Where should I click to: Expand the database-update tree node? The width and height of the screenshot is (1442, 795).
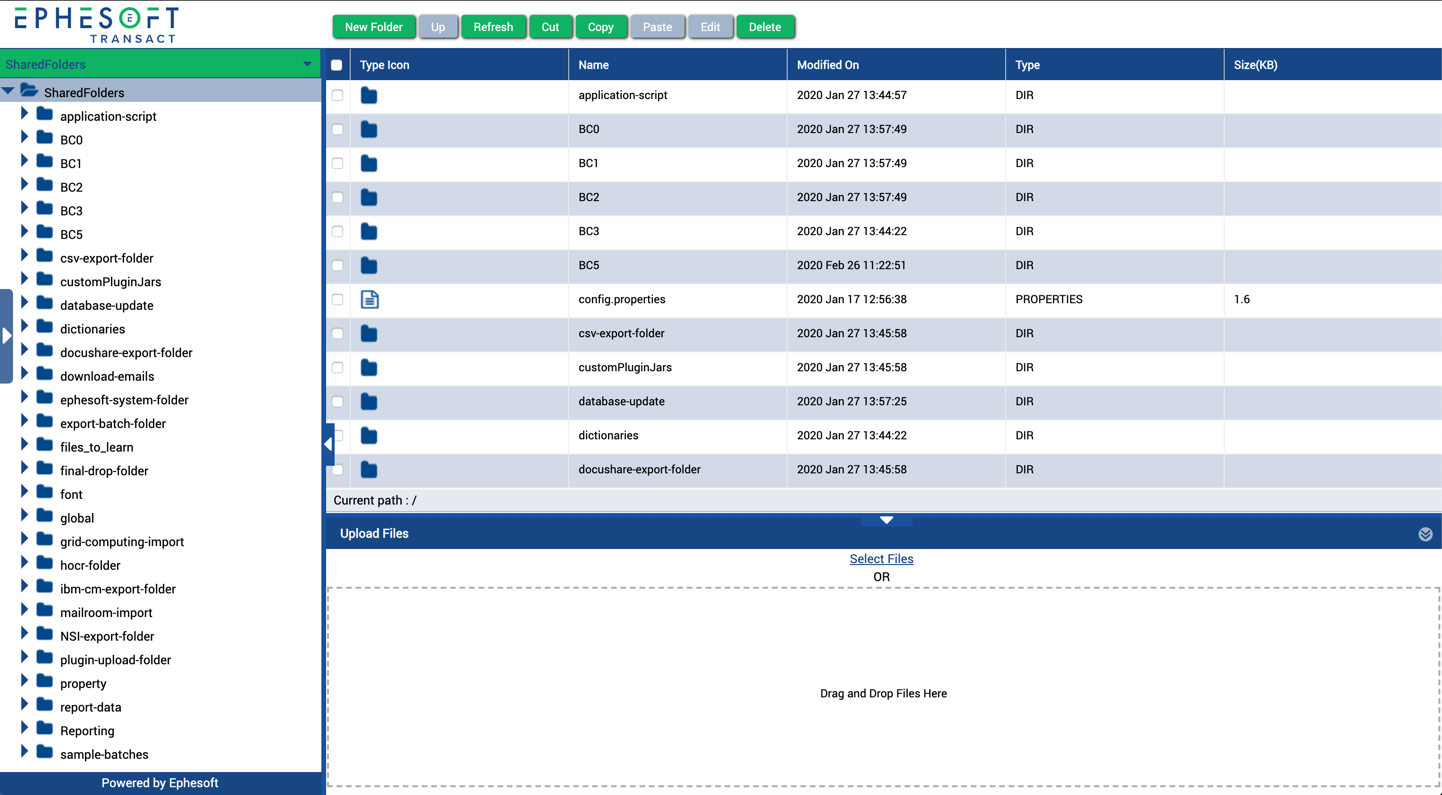(x=24, y=303)
